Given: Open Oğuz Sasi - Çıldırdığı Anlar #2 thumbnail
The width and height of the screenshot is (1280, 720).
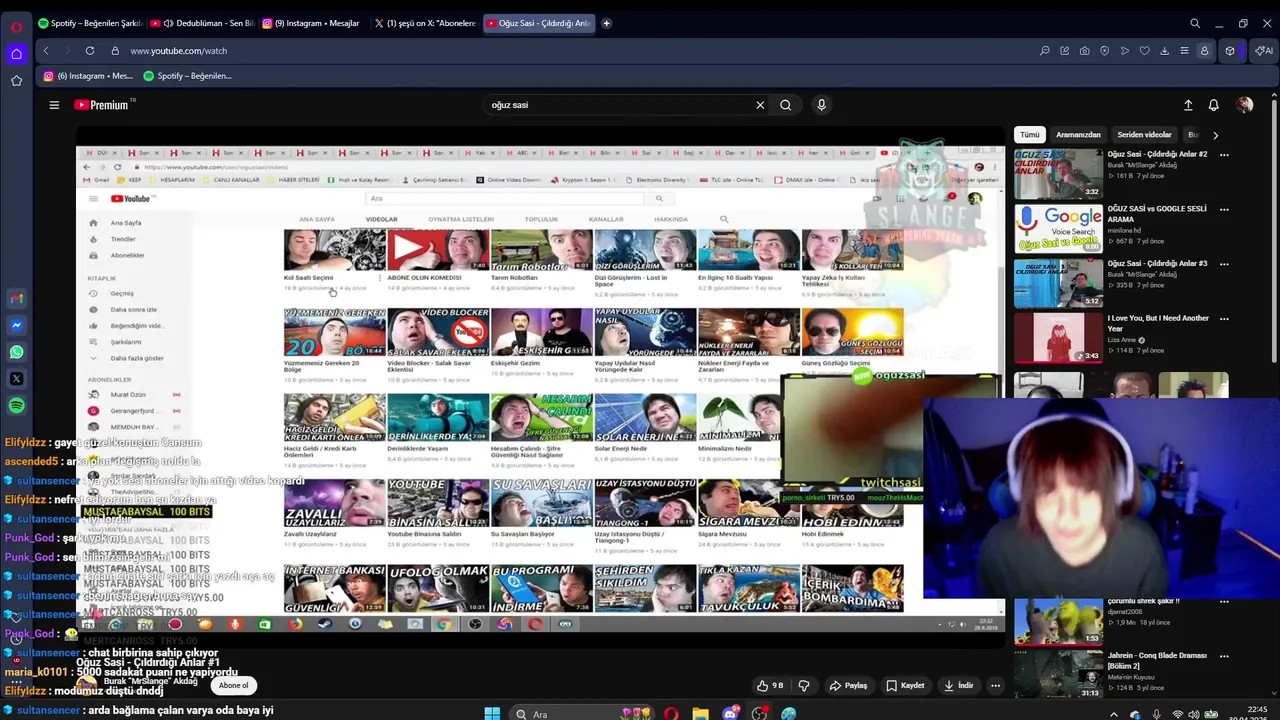Looking at the screenshot, I should click(x=1059, y=174).
